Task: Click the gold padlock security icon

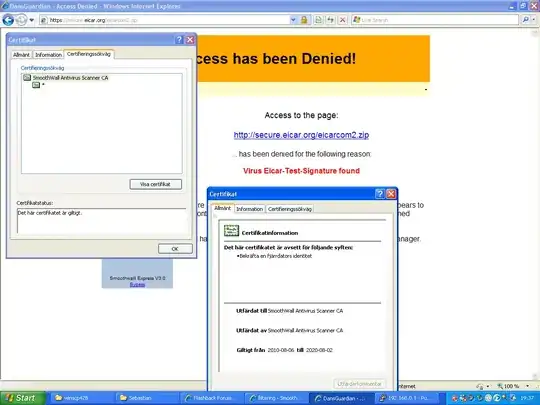Action: click(304, 20)
